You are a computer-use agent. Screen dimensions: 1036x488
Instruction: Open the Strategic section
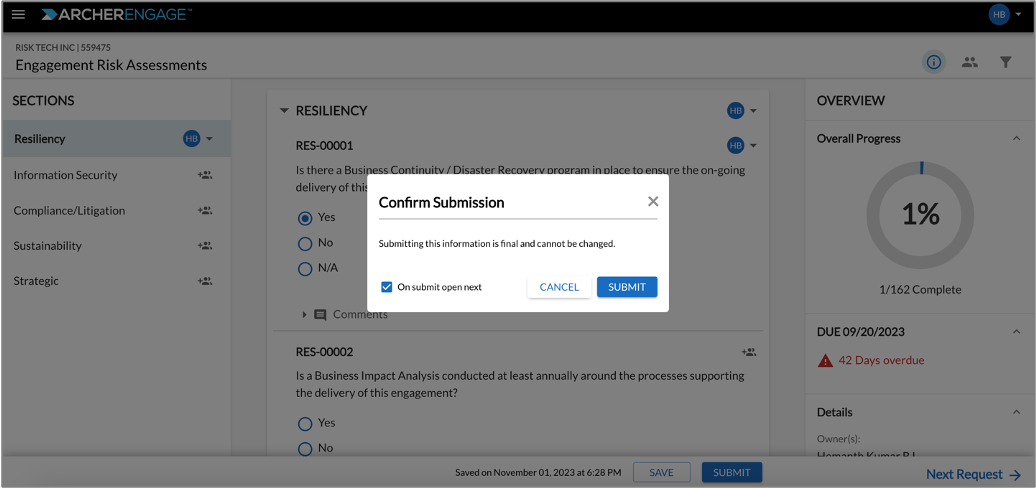36,281
